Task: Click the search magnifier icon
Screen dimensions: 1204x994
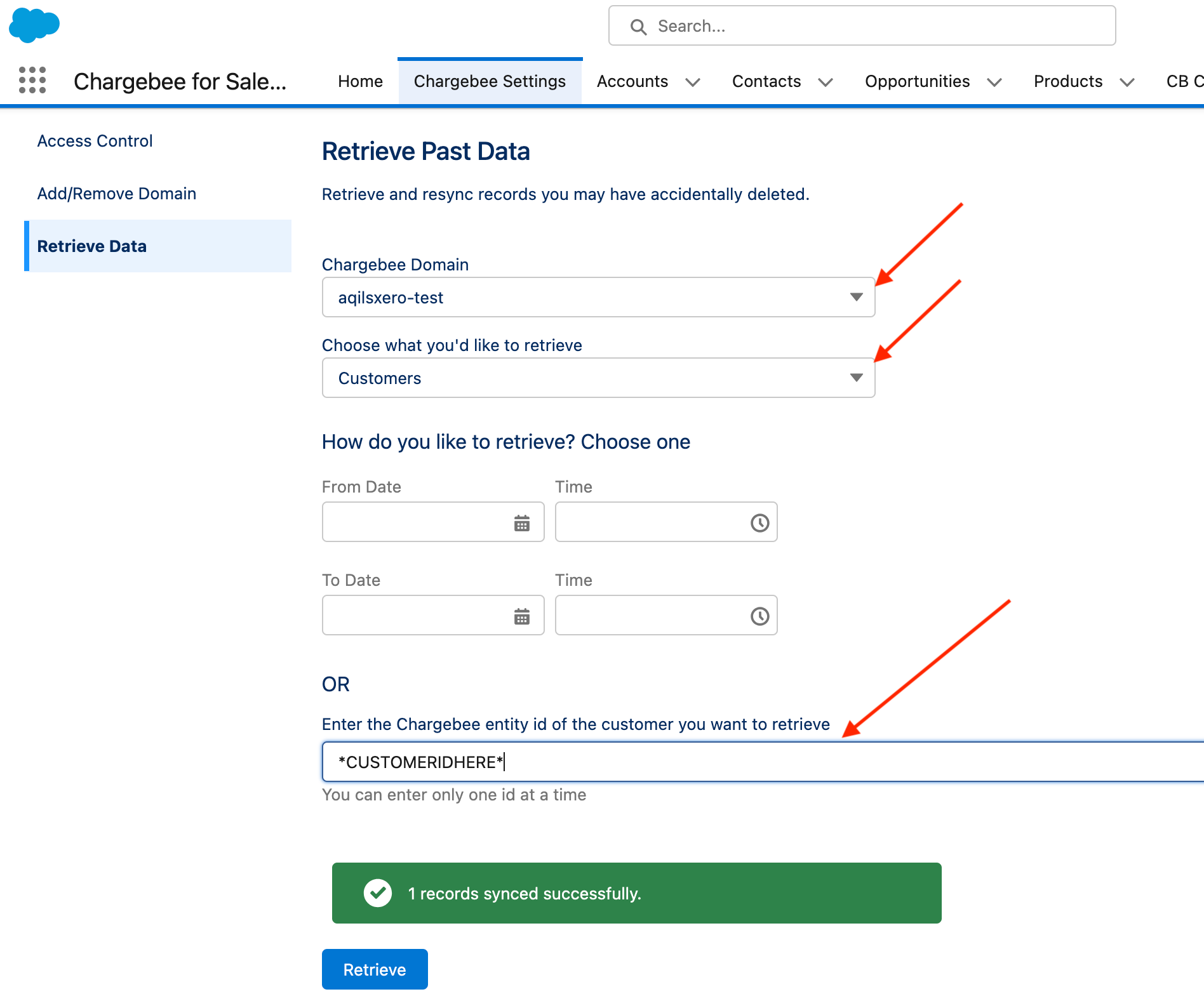Action: pyautogui.click(x=638, y=27)
